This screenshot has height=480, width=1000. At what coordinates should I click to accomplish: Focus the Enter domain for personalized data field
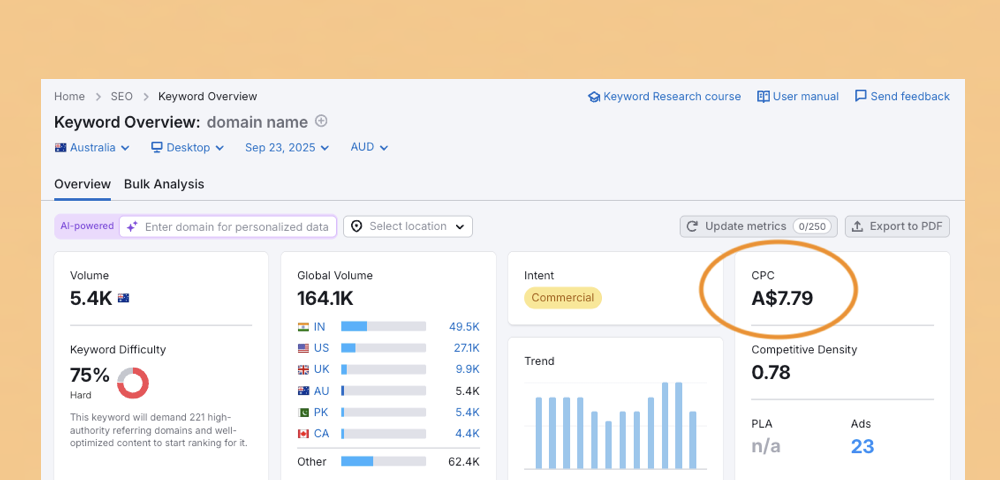coord(236,227)
